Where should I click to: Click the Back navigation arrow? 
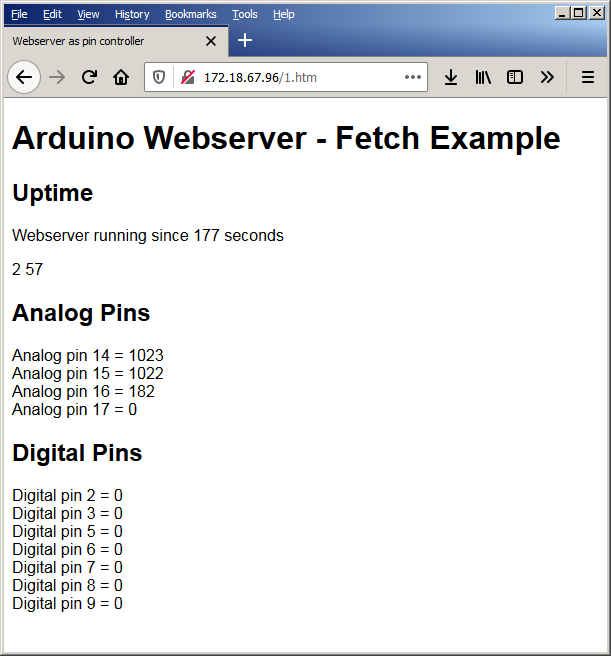(24, 77)
